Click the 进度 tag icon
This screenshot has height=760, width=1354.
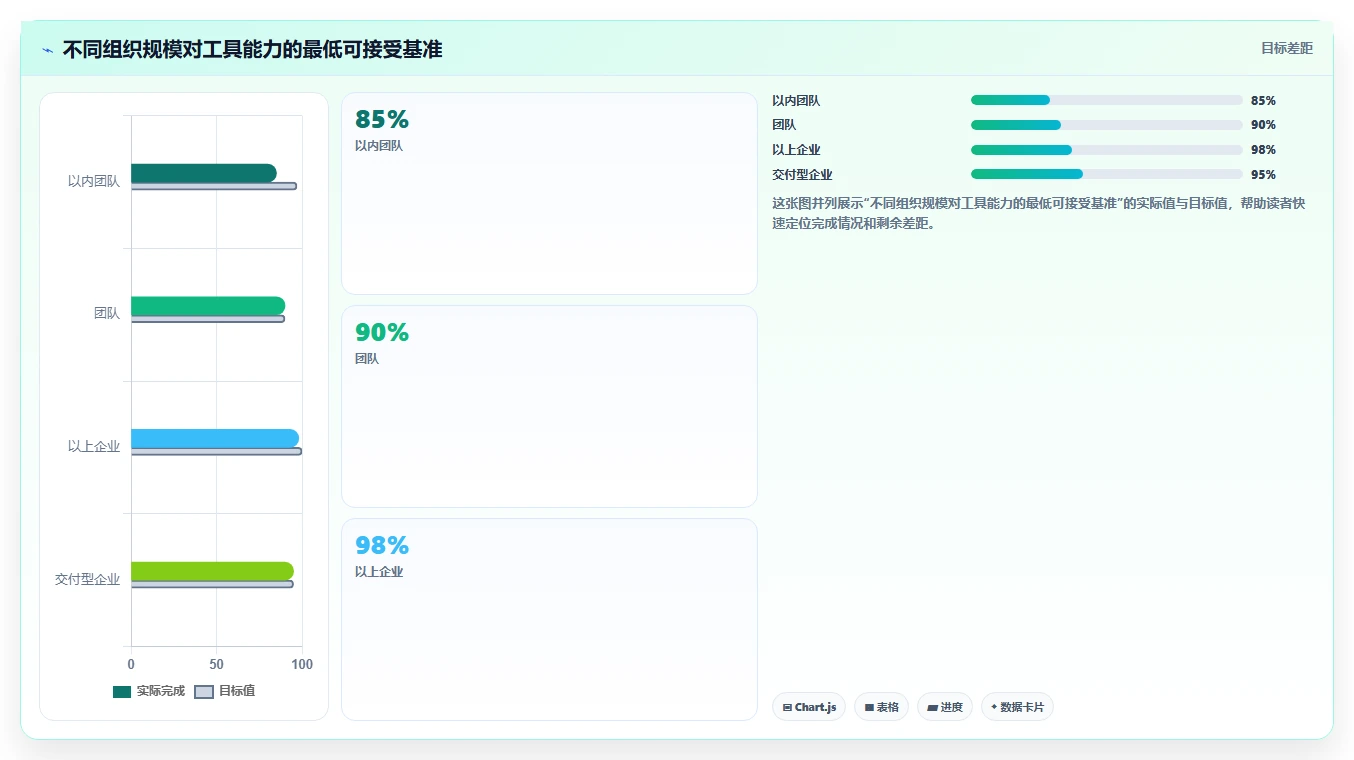[932, 708]
